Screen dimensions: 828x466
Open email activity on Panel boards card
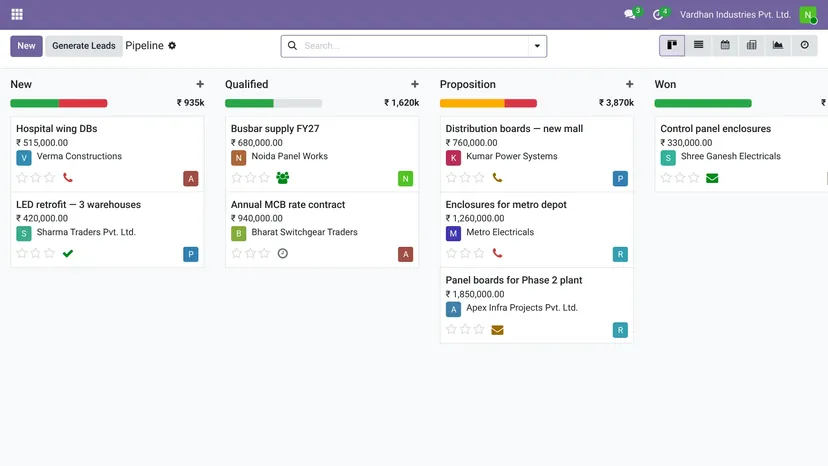497,330
